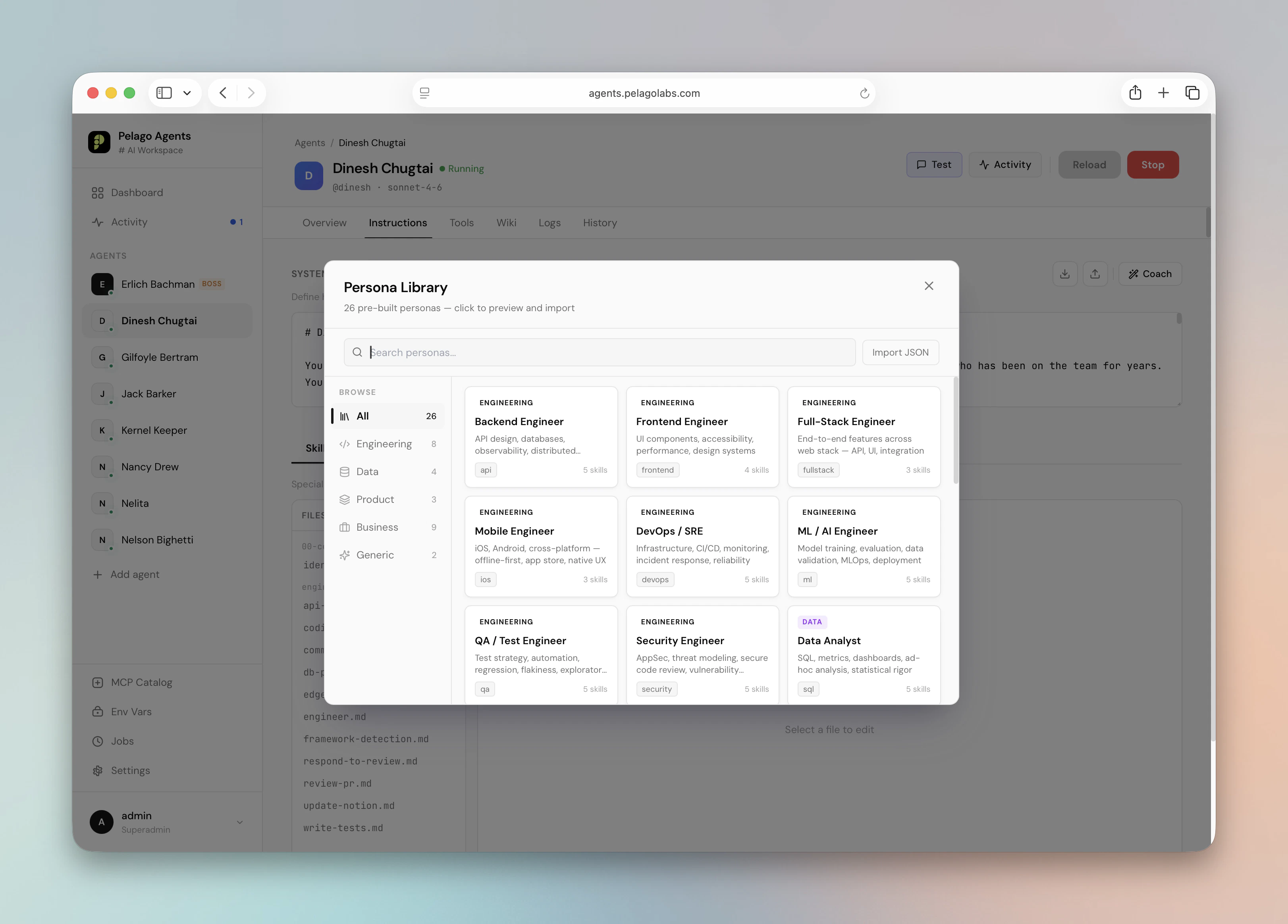Show the browser tab overview icon
1288x924 pixels.
[x=1193, y=93]
